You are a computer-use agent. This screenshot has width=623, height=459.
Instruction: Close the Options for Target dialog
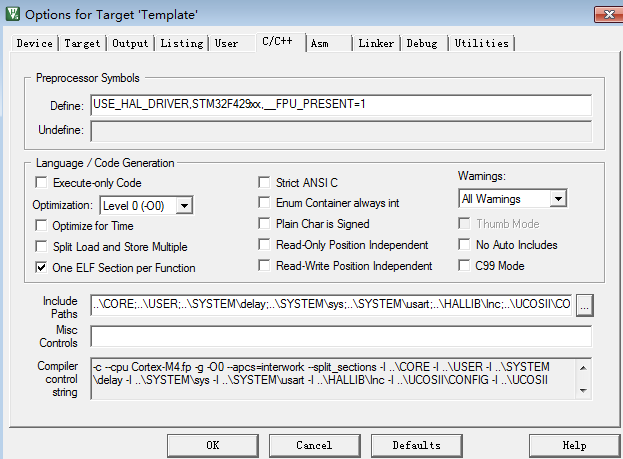pos(609,15)
